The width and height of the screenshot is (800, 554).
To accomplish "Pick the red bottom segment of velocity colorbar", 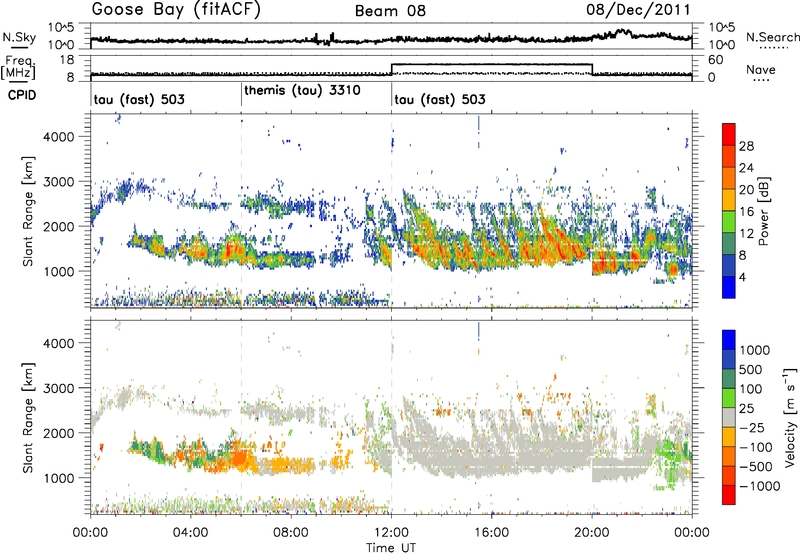I will 729,495.
